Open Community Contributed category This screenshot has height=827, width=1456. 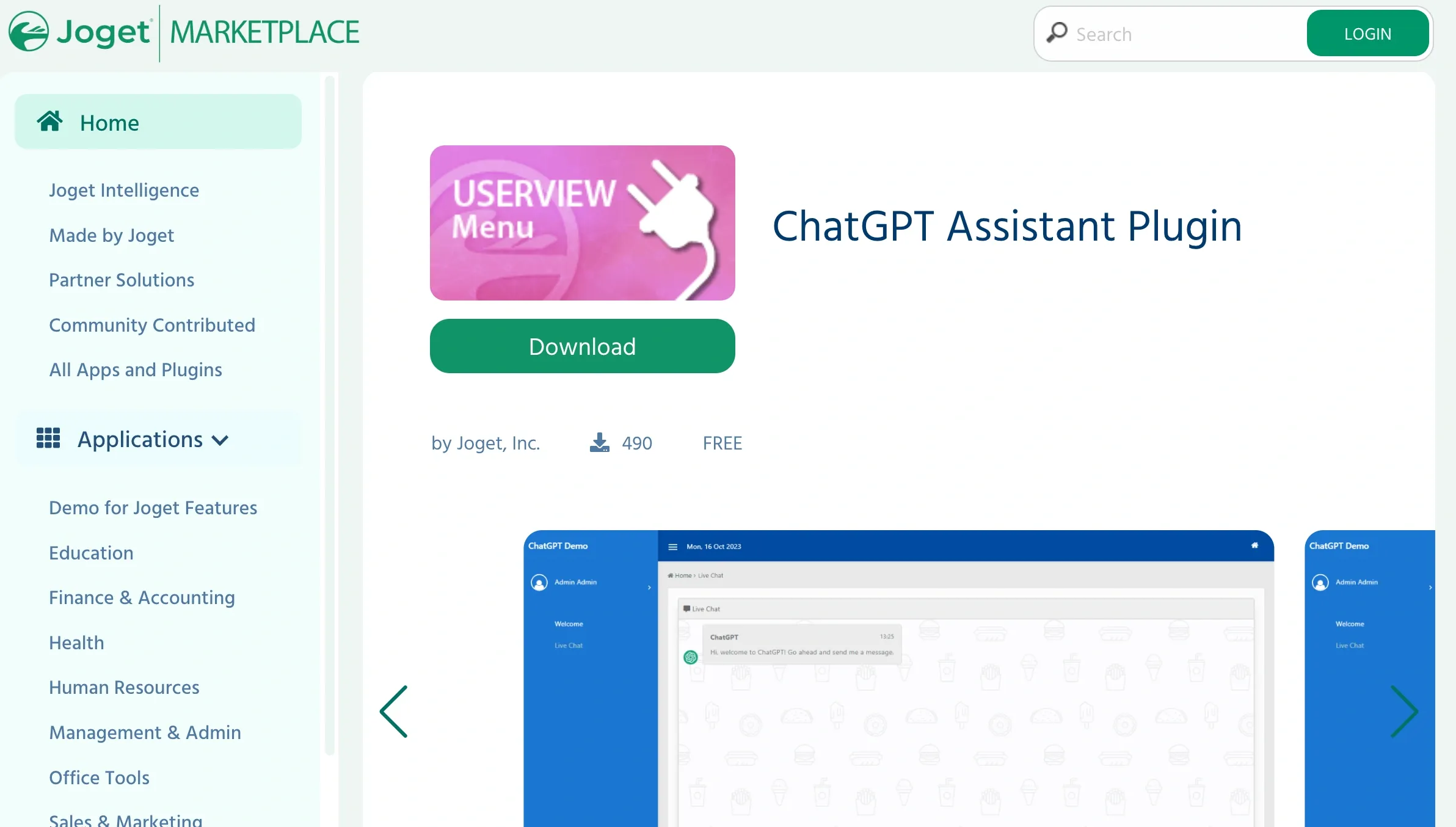(x=152, y=325)
